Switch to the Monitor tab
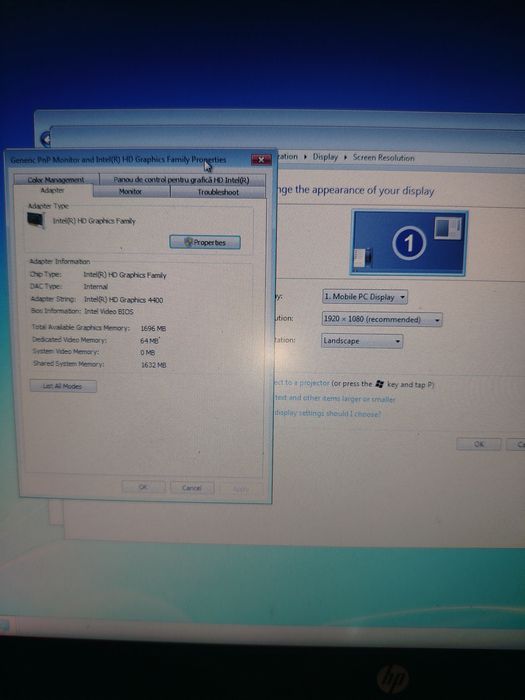The width and height of the screenshot is (525, 700). tap(131, 192)
